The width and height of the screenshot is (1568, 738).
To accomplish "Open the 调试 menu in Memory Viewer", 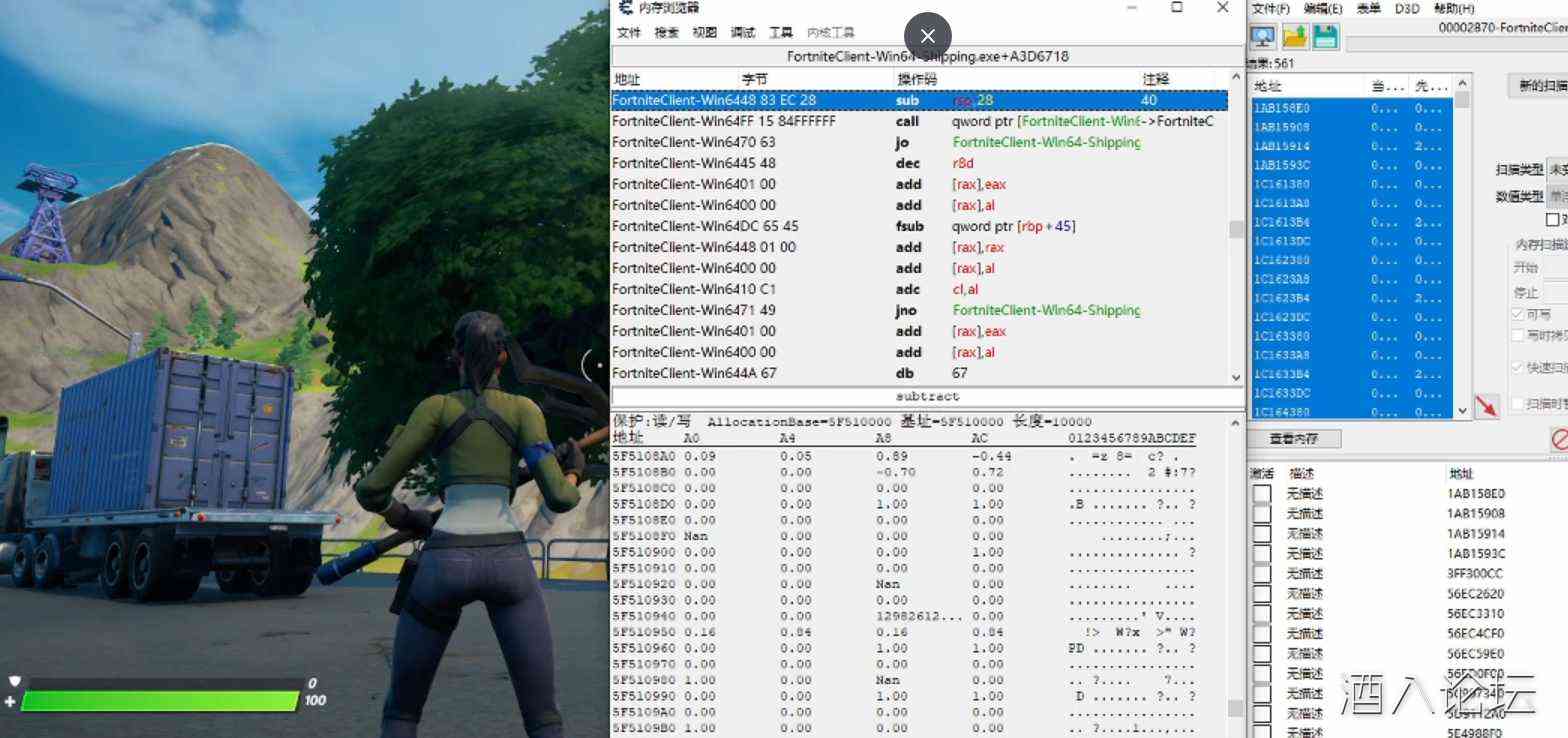I will point(743,33).
